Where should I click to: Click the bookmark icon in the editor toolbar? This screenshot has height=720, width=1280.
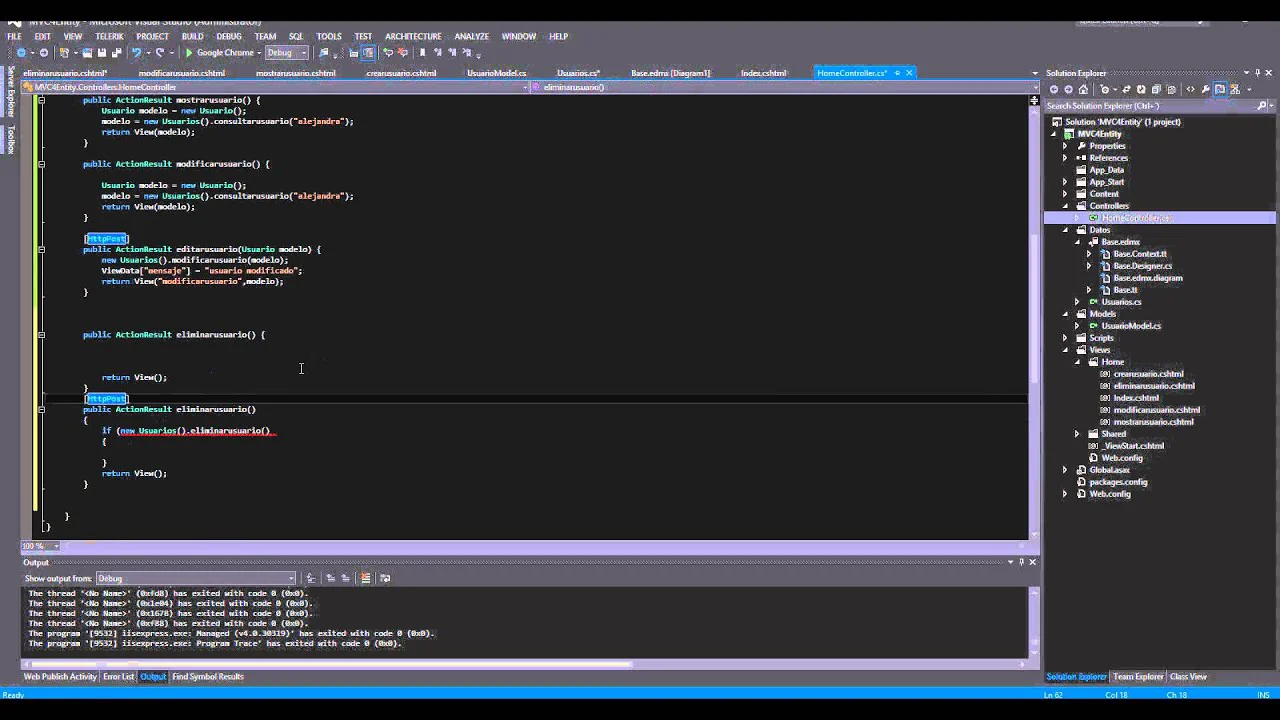[422, 53]
